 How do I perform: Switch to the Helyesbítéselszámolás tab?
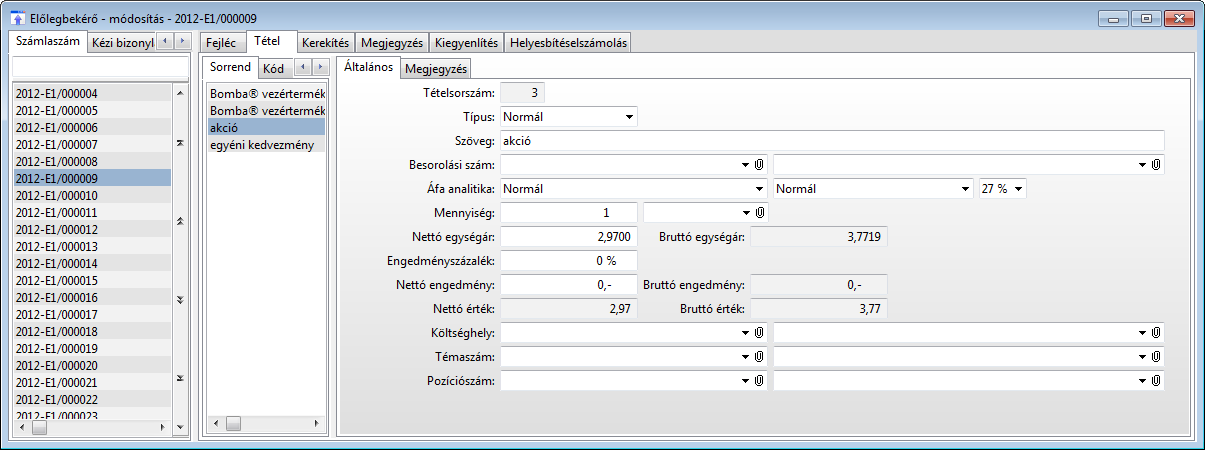pyautogui.click(x=567, y=43)
